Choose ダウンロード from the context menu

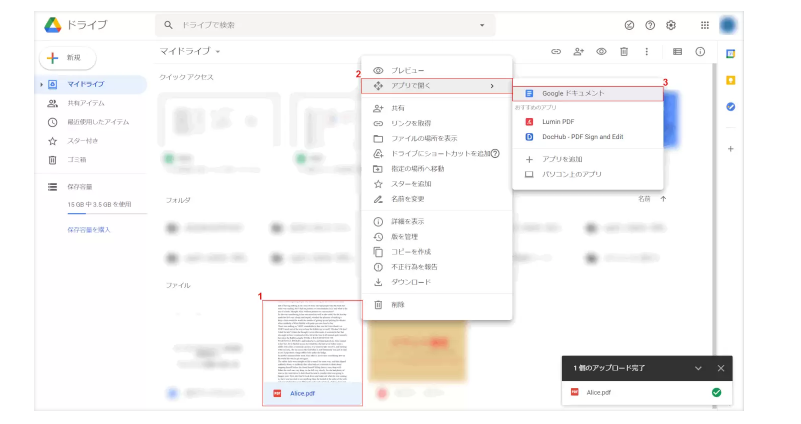pos(410,282)
